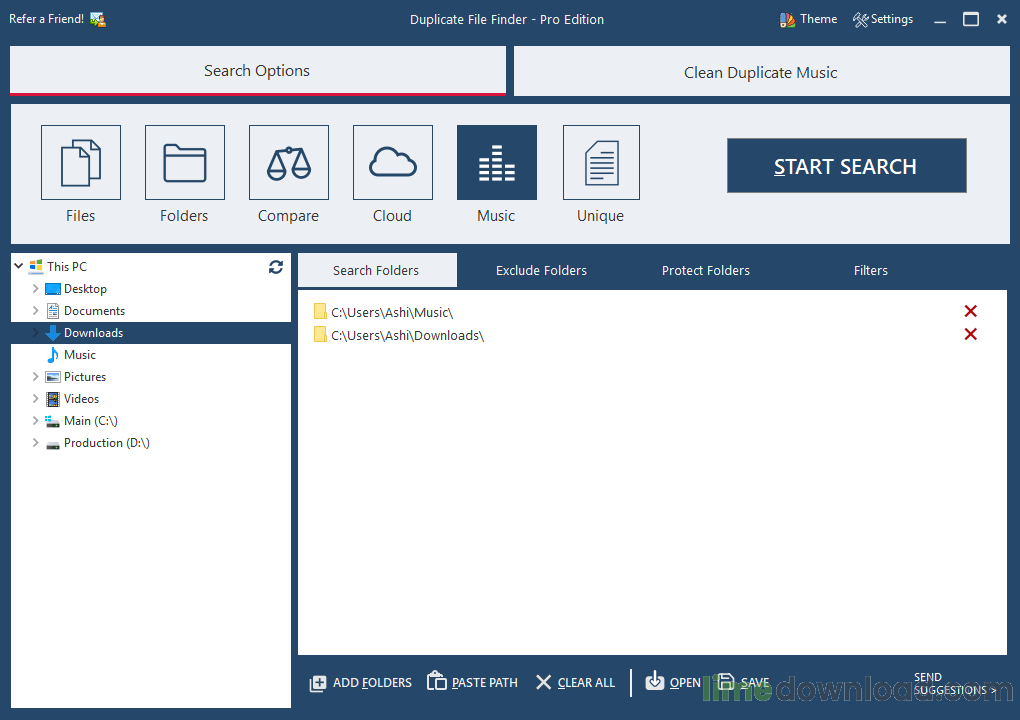The height and width of the screenshot is (720, 1020).
Task: Select the Unique files mode icon
Action: 601,163
